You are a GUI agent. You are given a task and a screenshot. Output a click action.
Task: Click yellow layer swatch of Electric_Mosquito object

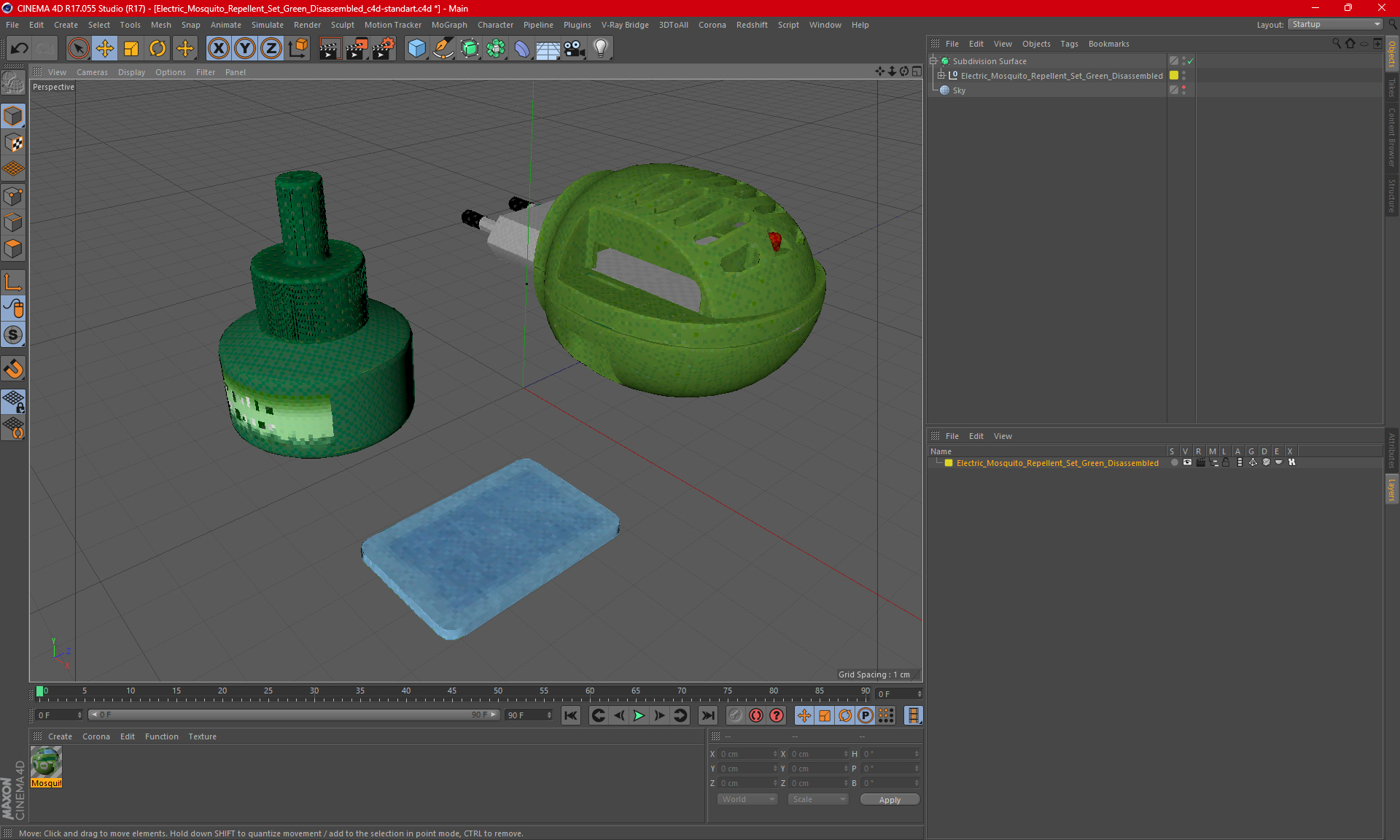point(1174,76)
